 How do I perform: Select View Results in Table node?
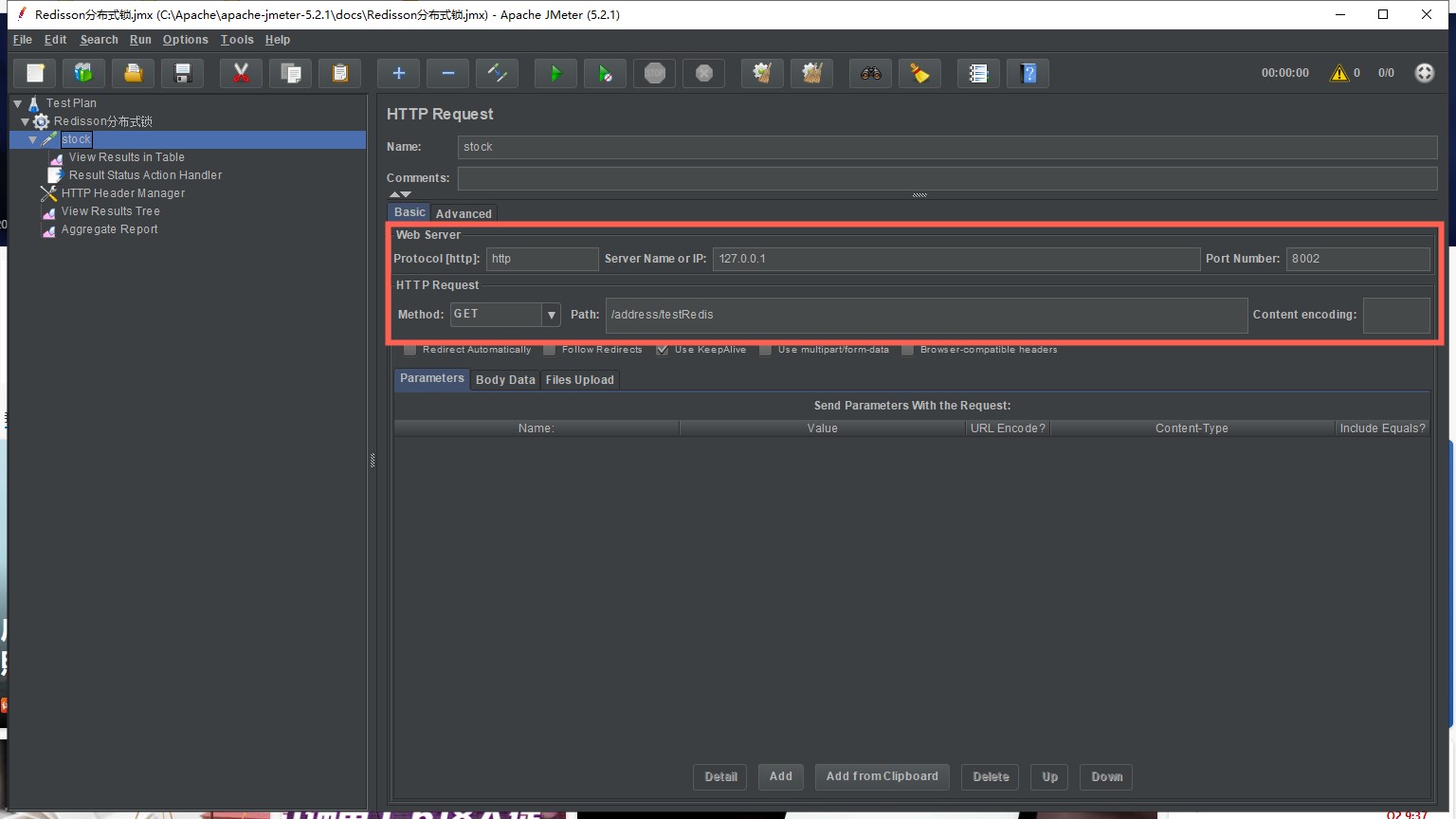pyautogui.click(x=126, y=157)
